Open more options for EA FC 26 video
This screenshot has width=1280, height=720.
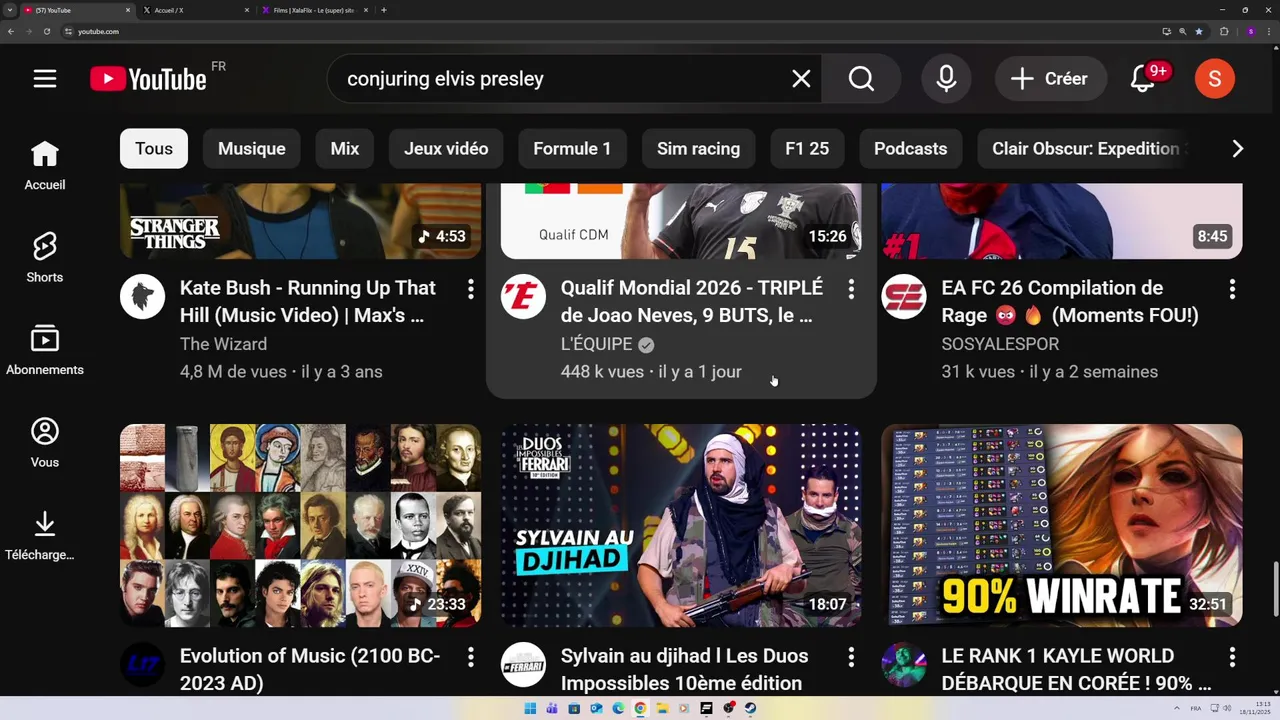[1232, 289]
